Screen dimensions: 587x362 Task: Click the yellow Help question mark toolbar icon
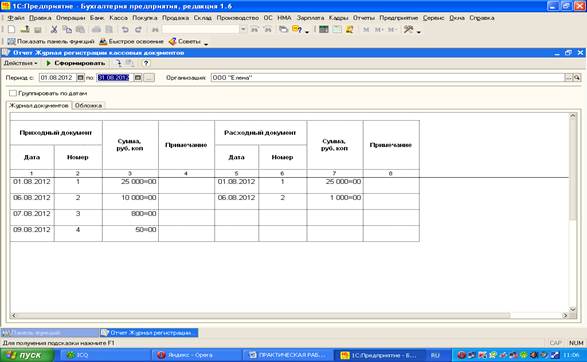tap(296, 29)
